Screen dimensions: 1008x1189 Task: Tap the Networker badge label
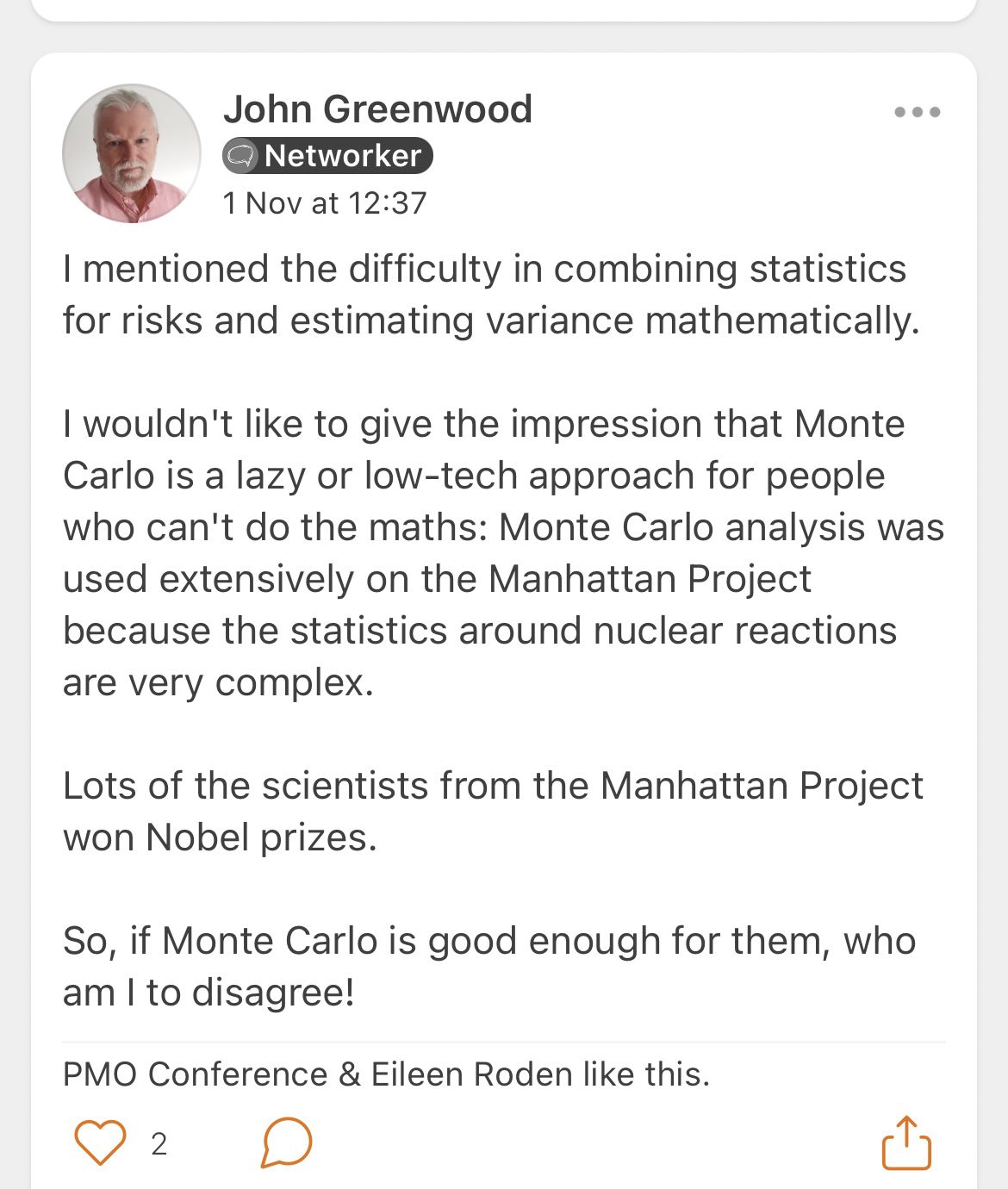point(342,156)
